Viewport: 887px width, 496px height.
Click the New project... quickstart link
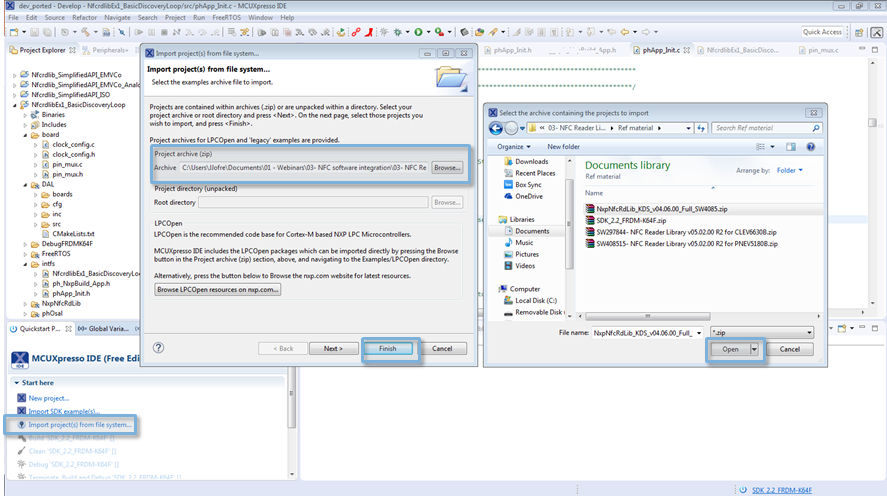[49, 398]
